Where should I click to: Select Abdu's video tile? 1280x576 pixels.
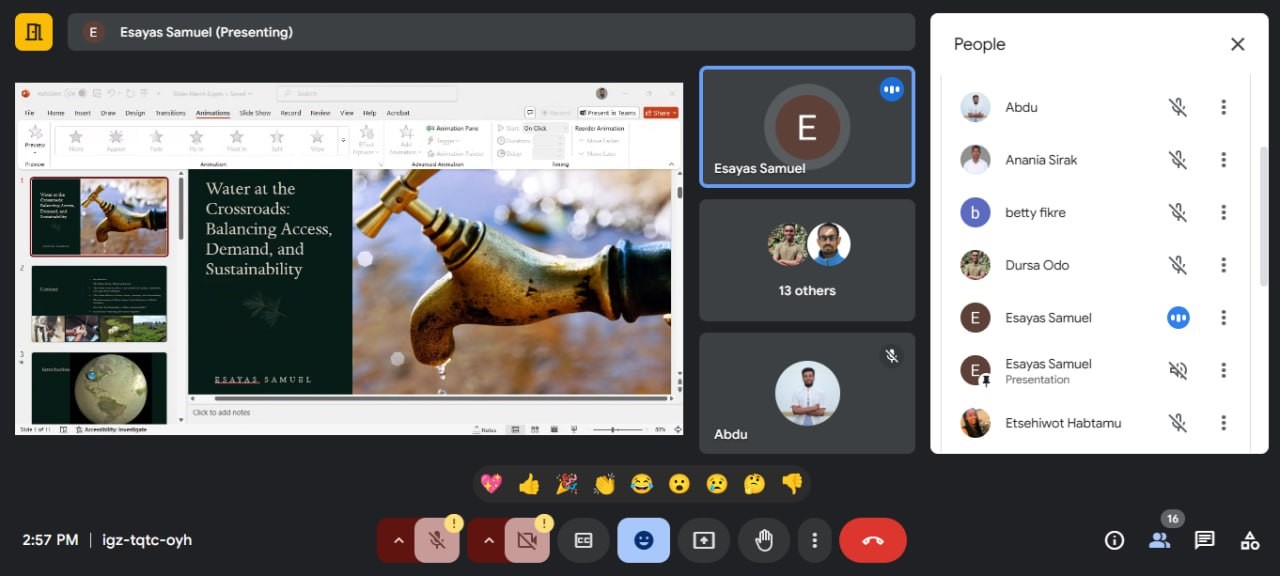(x=807, y=393)
